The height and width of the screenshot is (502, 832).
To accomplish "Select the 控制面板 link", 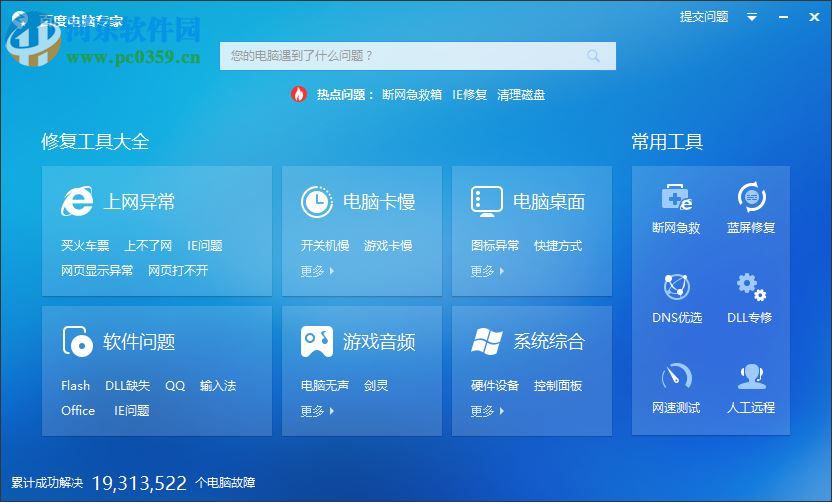I will [558, 385].
